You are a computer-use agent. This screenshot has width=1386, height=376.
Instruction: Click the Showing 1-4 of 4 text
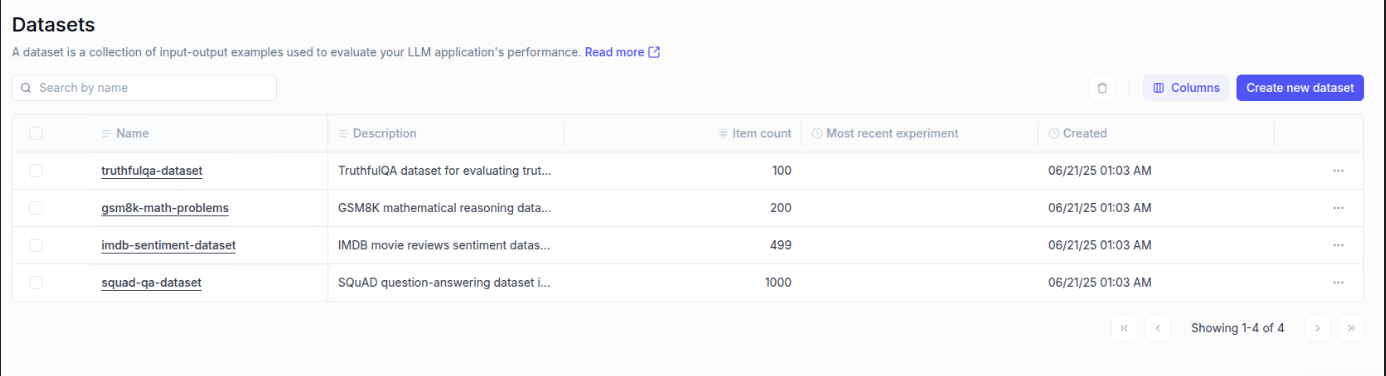(x=1237, y=328)
